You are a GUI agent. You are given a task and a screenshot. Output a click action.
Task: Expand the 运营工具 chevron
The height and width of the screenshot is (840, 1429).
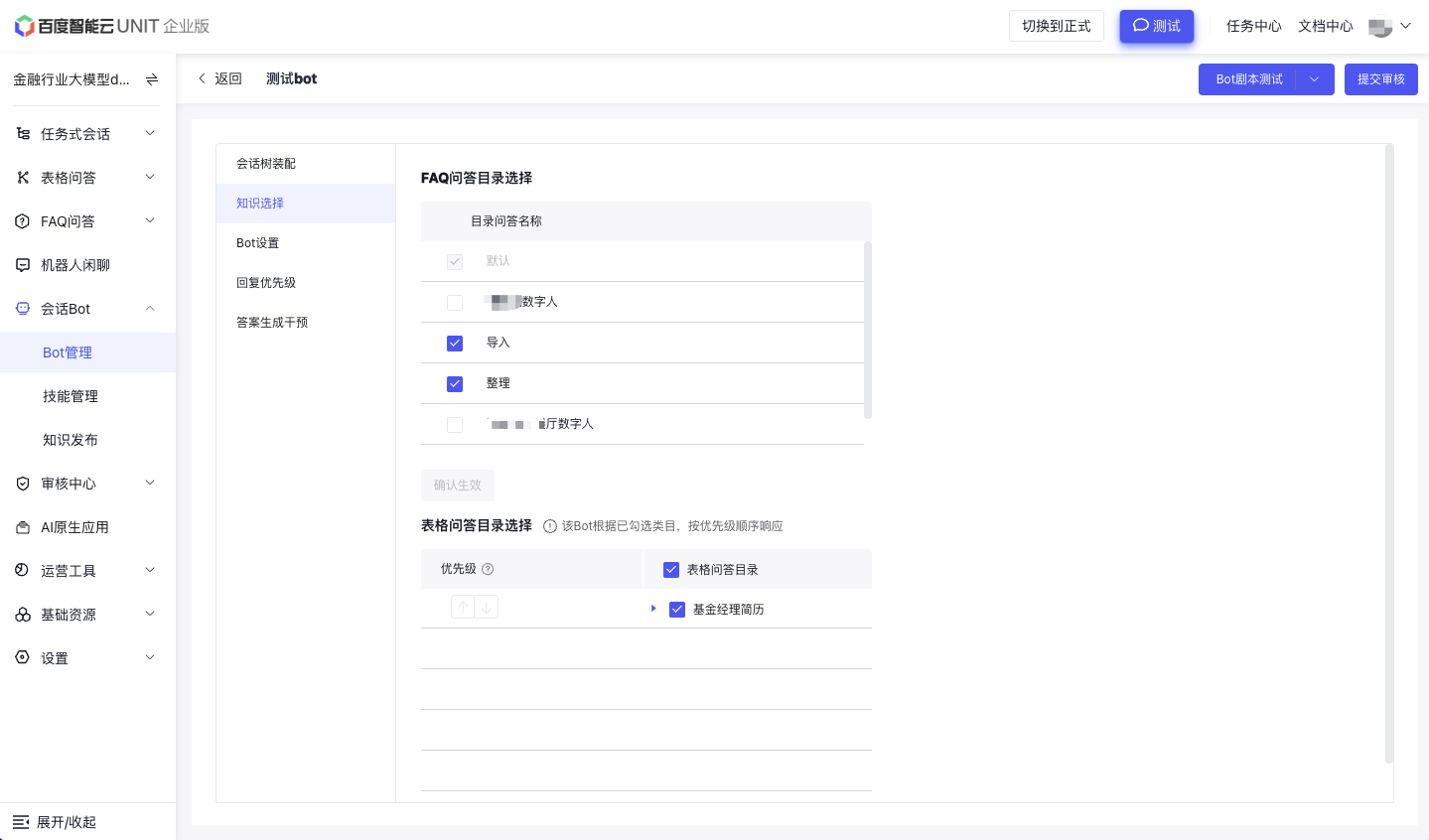point(150,570)
